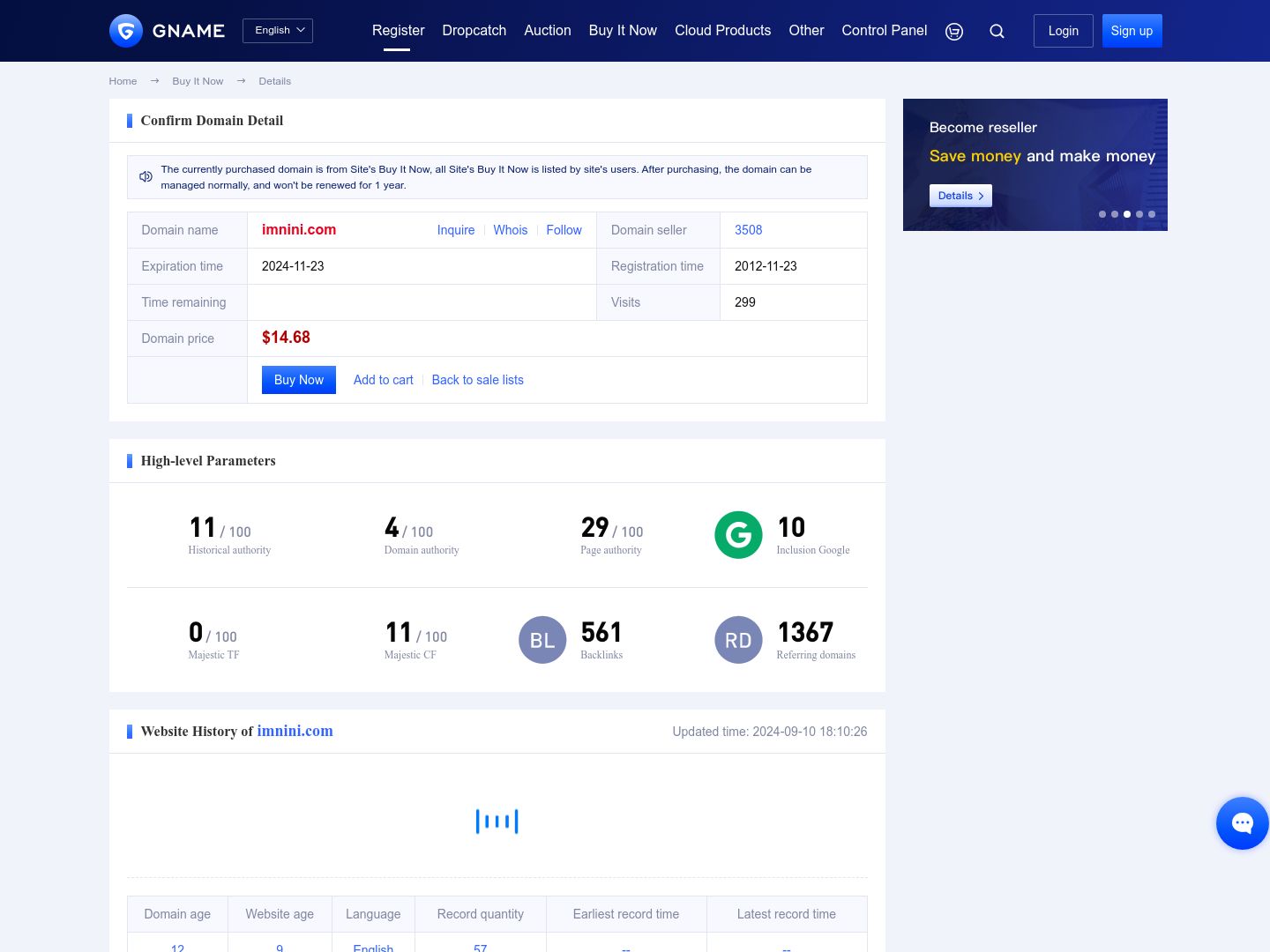Click expiration date 2024-11-23
The height and width of the screenshot is (952, 1270).
coord(293,266)
